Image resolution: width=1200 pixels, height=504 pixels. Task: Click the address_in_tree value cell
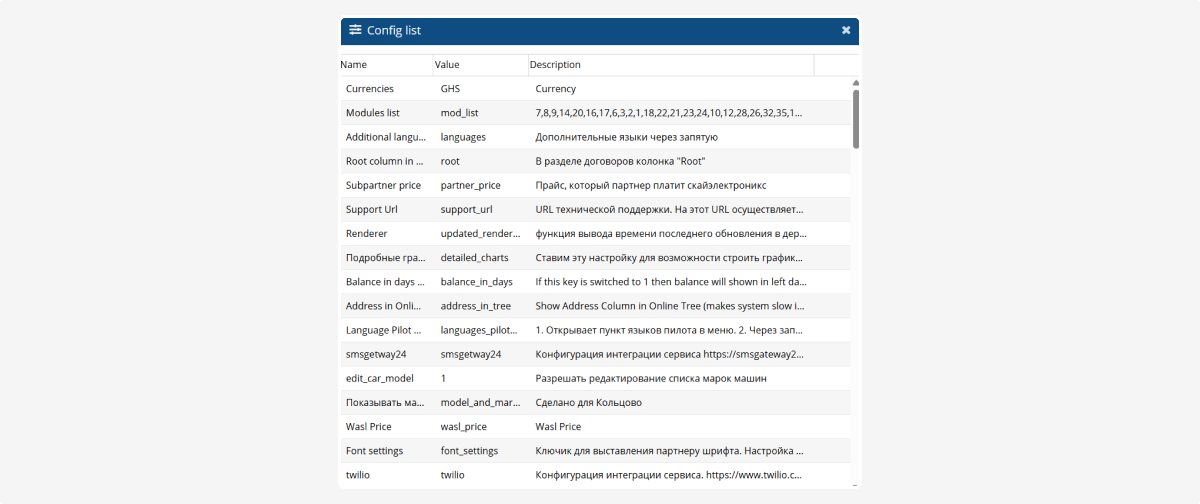475,306
